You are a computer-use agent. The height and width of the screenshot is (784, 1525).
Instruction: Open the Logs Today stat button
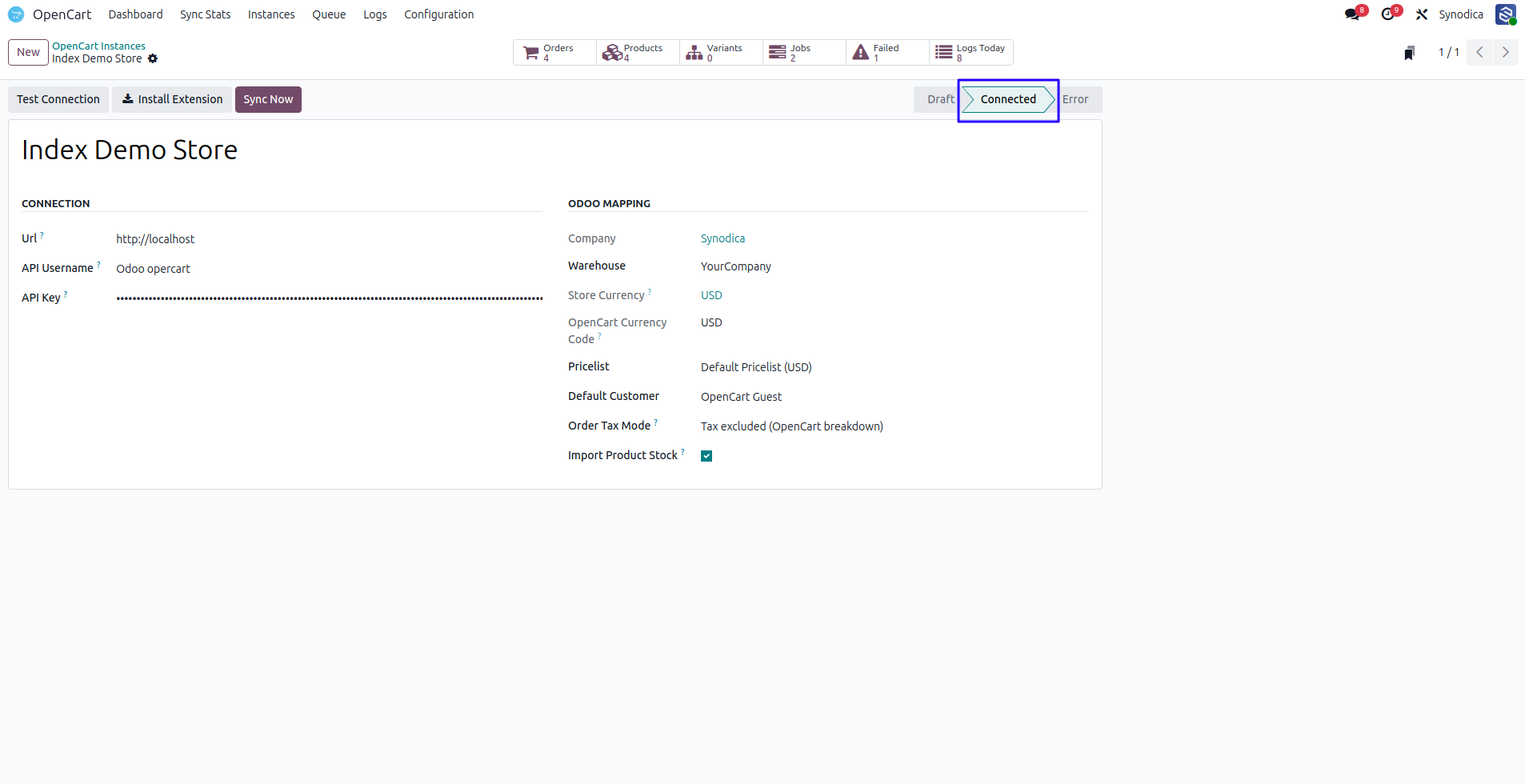[971, 52]
